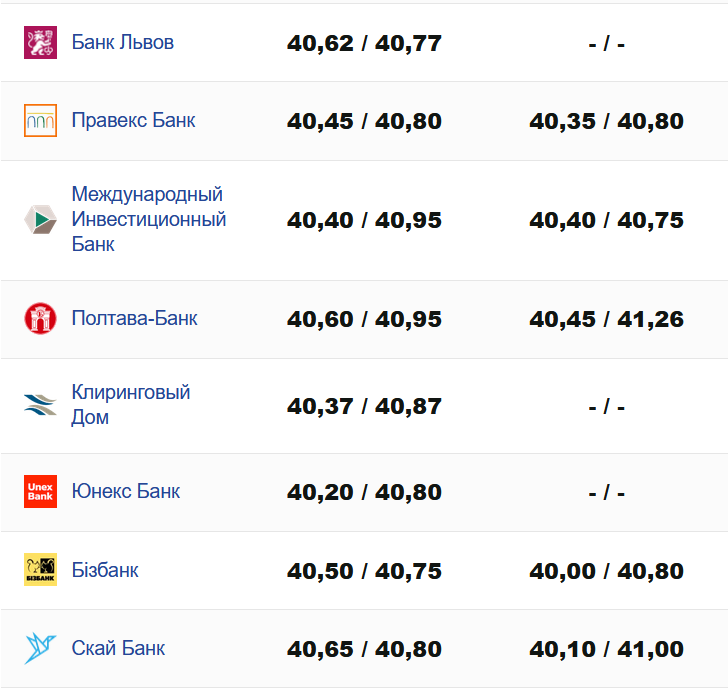
Task: Click the yellow Бізбанк logo icon
Action: 40,570
